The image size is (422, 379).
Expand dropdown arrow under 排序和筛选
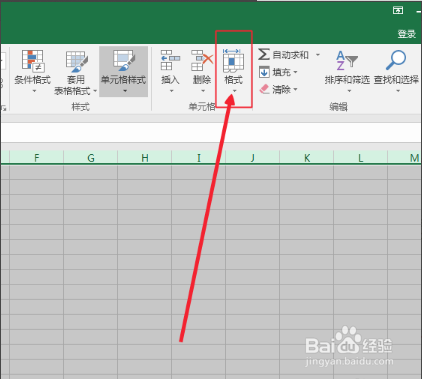coord(349,91)
